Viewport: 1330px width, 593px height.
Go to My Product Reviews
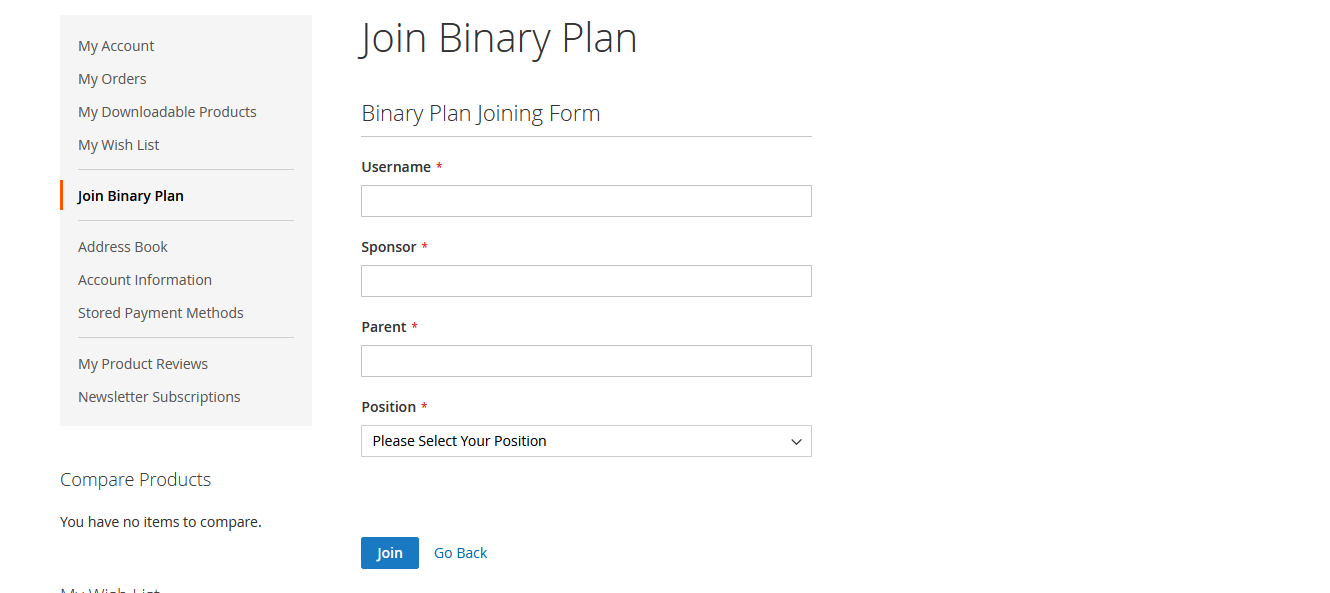pos(142,364)
